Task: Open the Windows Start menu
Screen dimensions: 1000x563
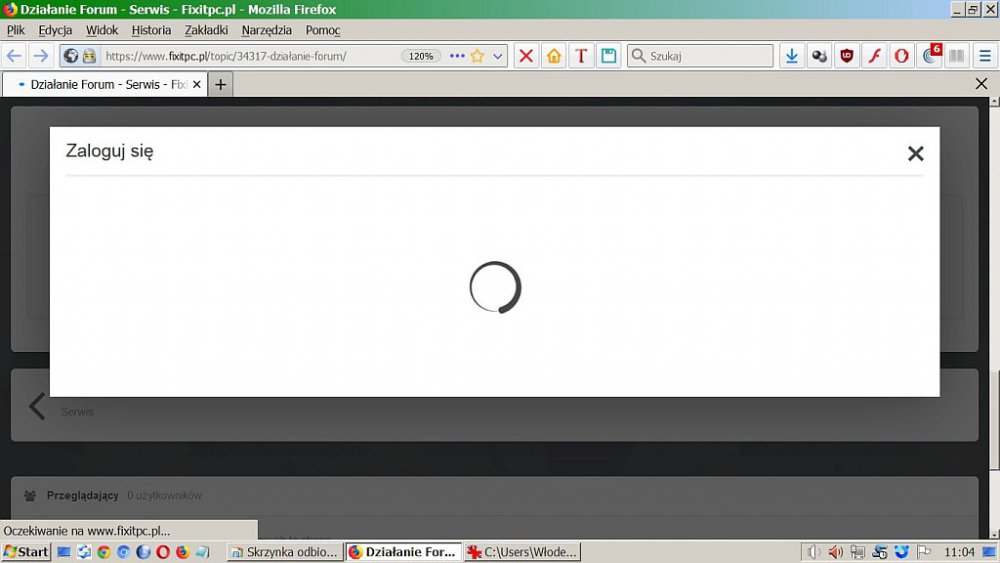Action: tap(27, 552)
